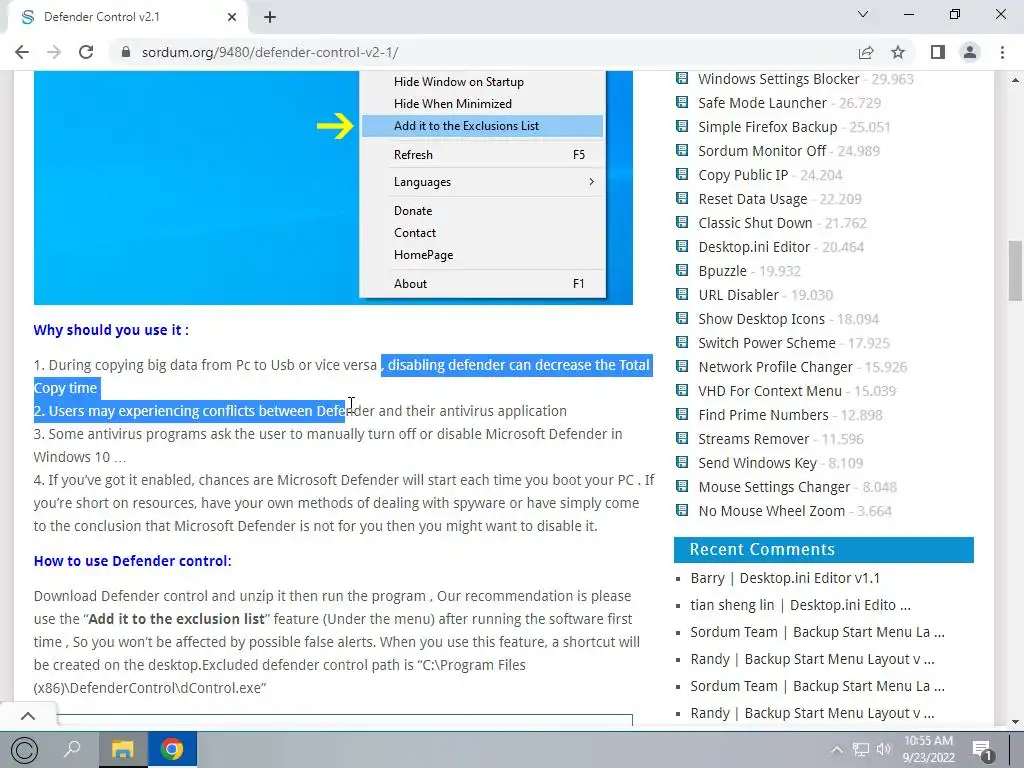
Task: Click the icon beside Bpuzzle
Action: pos(682,270)
